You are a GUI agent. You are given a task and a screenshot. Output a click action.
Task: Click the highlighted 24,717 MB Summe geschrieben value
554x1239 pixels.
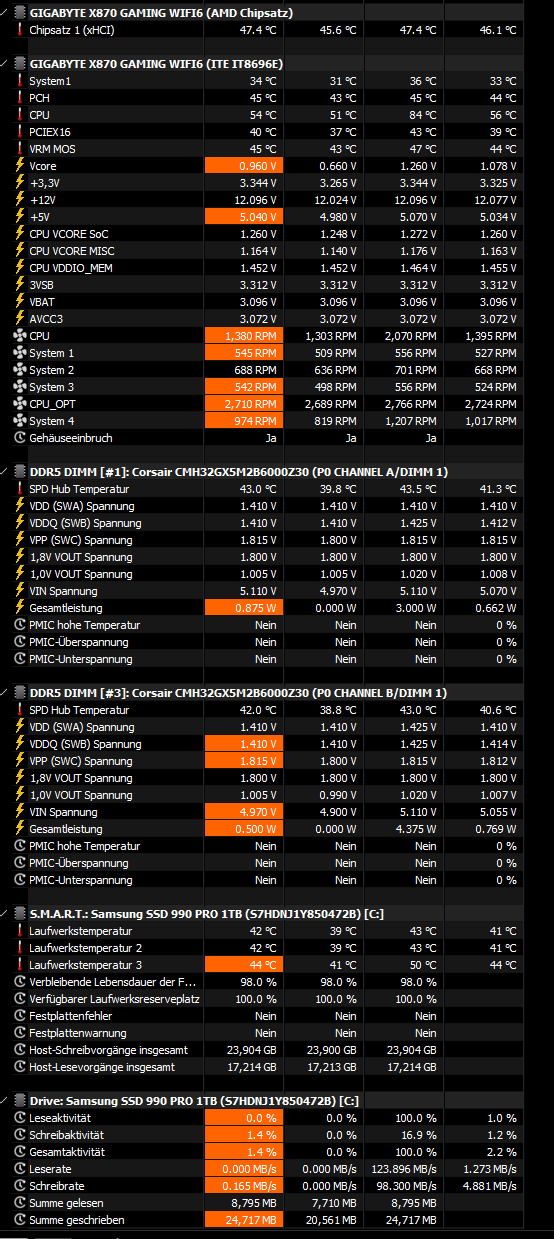coord(243,1220)
